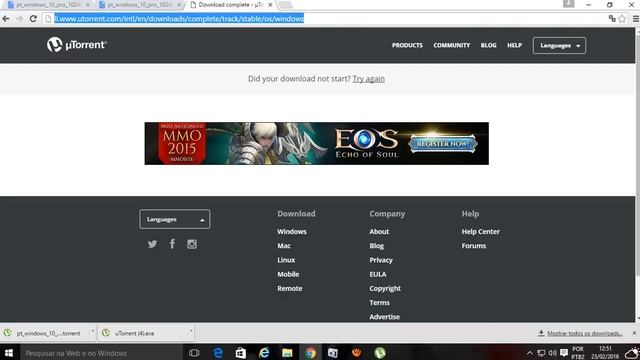Open footer Languages dropdown
The height and width of the screenshot is (360, 640).
coord(175,219)
